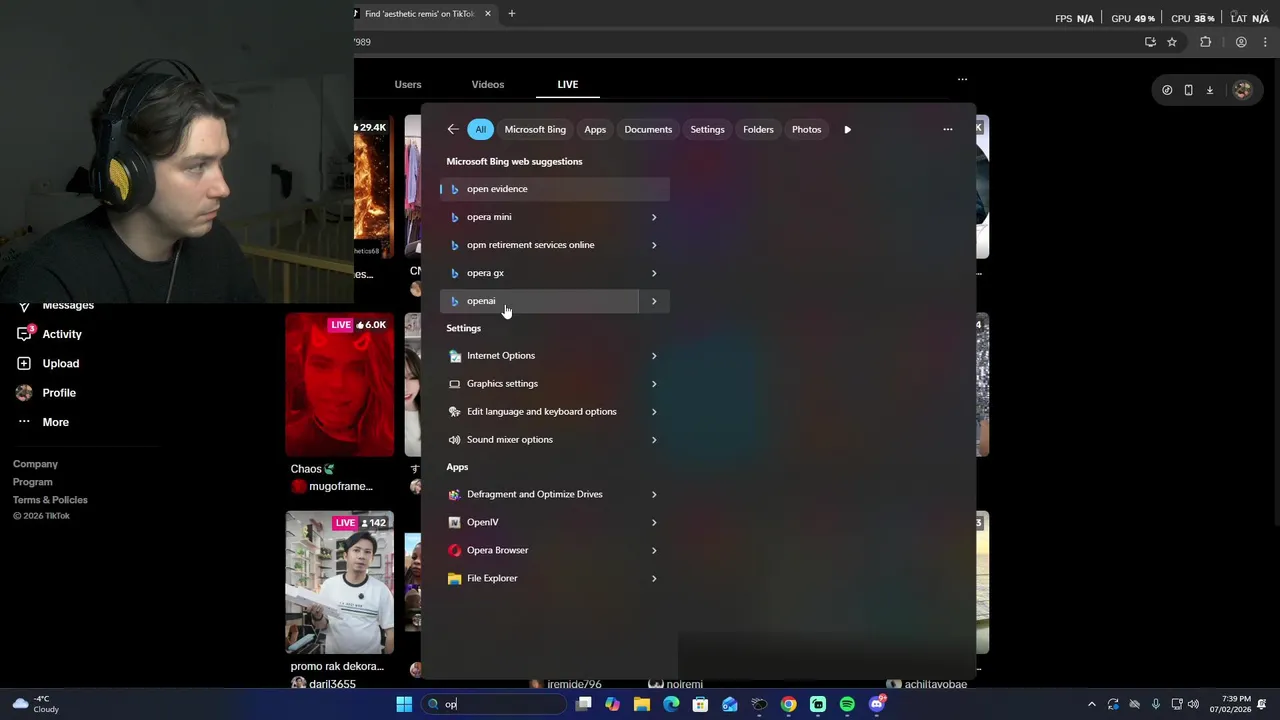Select the All filter chip
This screenshot has height=720, width=1280.
coord(480,129)
